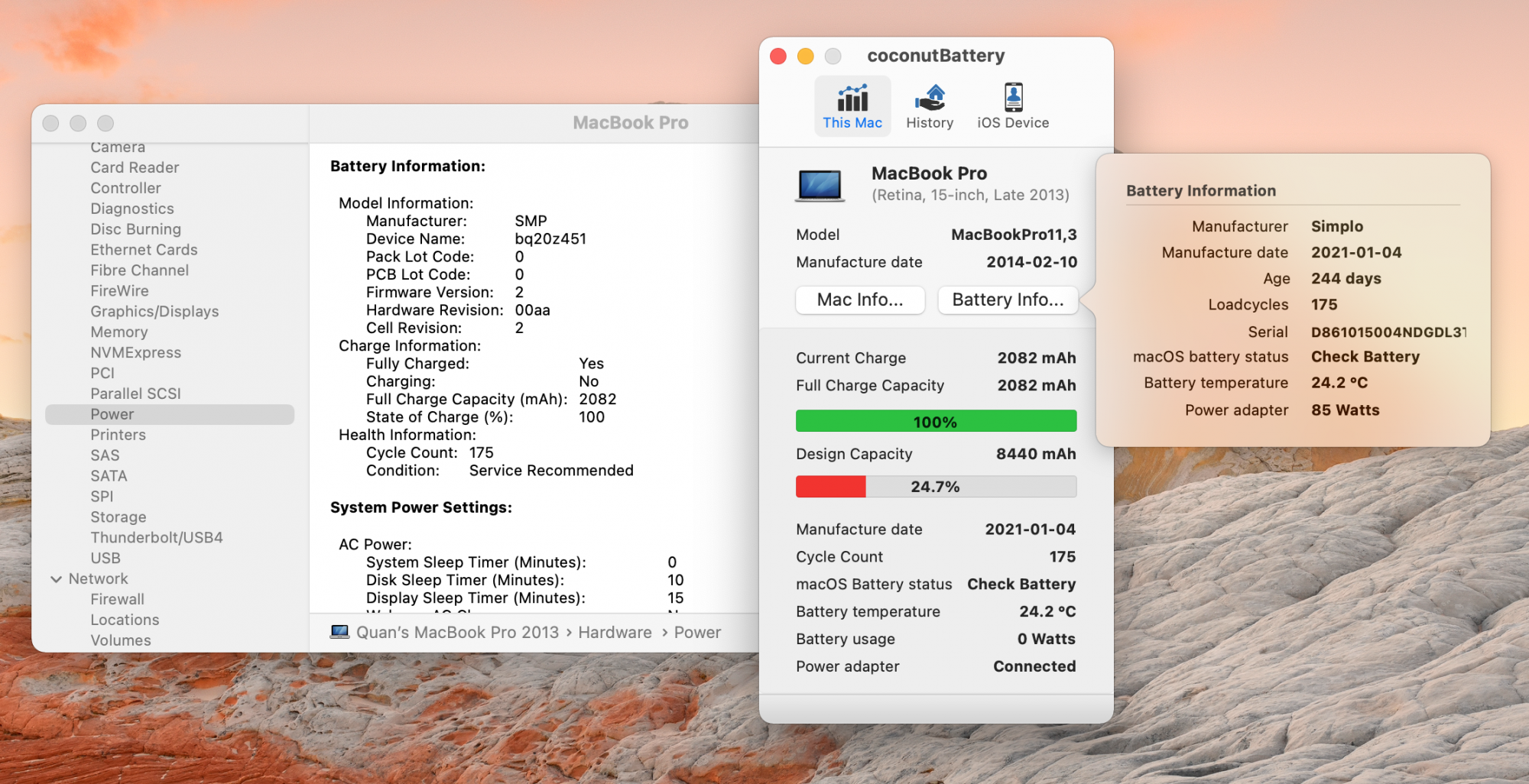Screen dimensions: 1529x784
Task: Select Diagnostics in the sidebar
Action: point(132,209)
